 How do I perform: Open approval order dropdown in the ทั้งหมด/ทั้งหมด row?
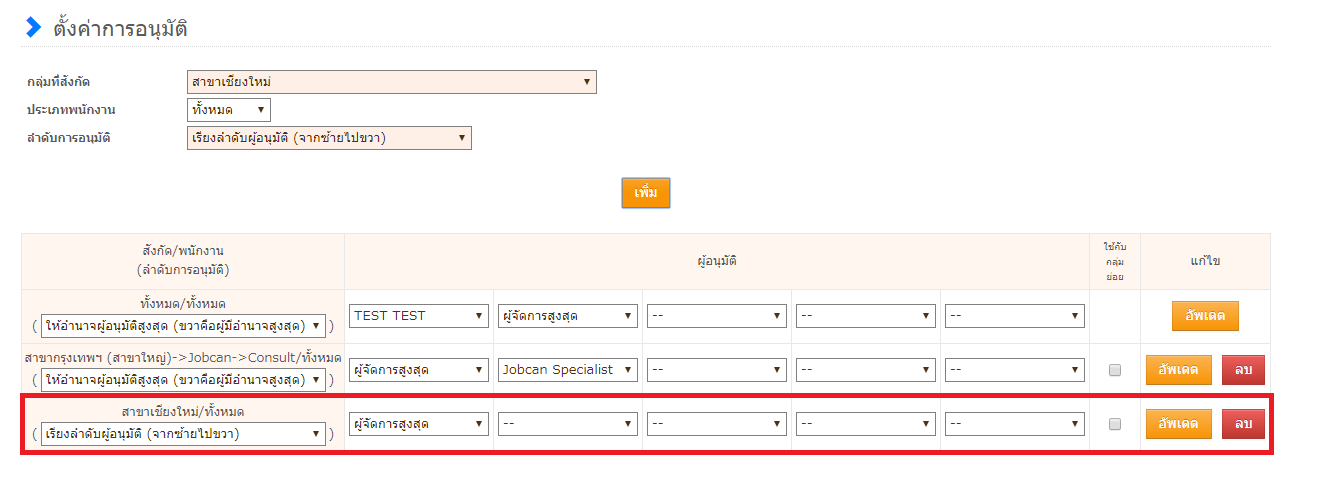point(183,326)
